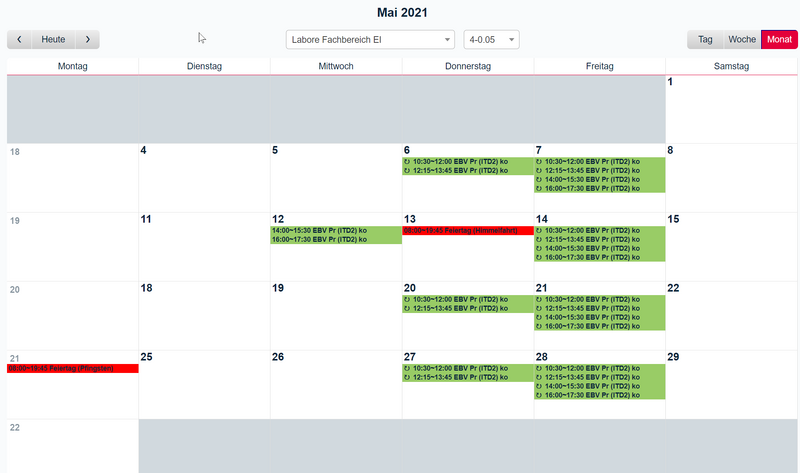
Task: Select day number 4 in the calendar
Action: pos(143,150)
